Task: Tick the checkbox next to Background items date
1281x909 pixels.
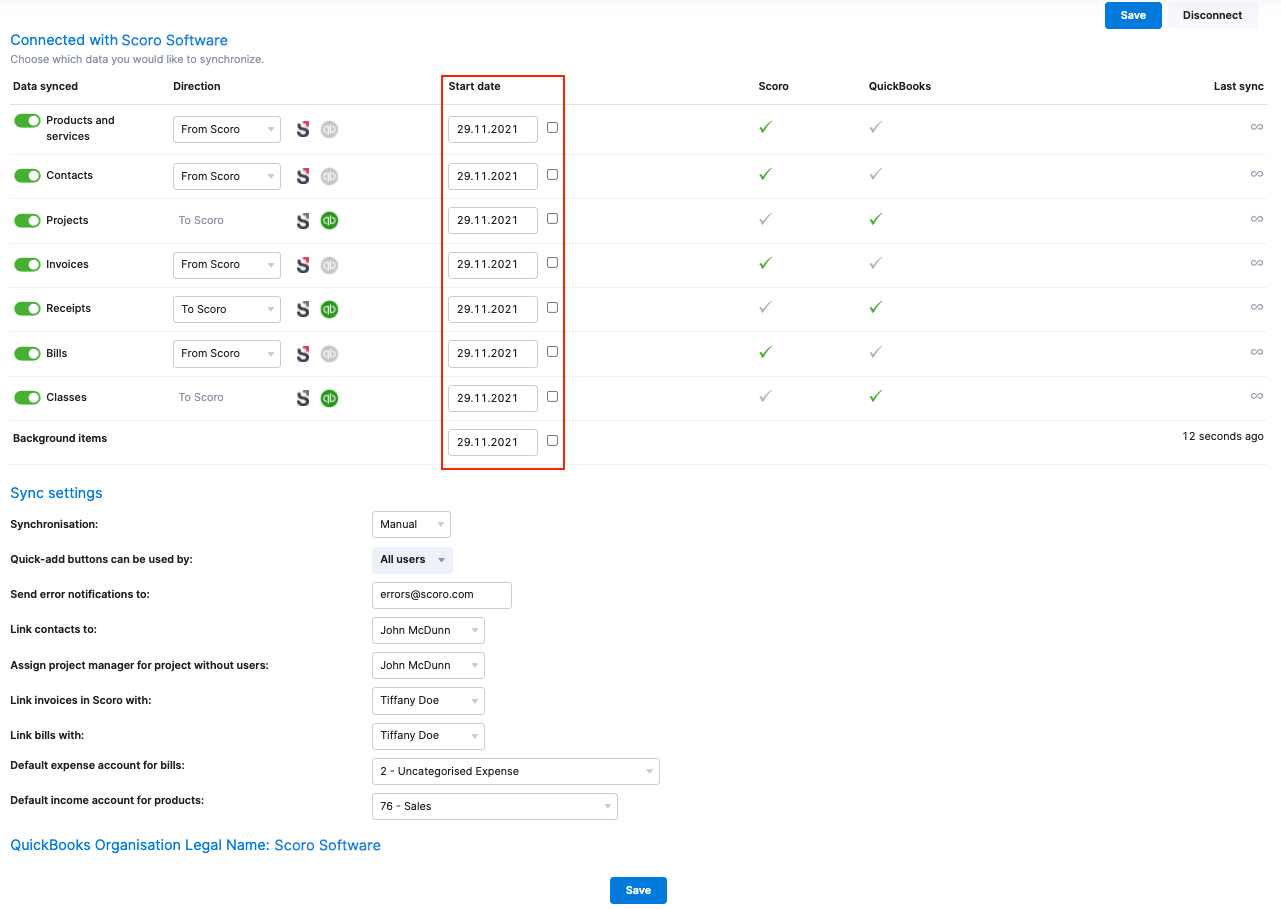Action: coord(552,441)
